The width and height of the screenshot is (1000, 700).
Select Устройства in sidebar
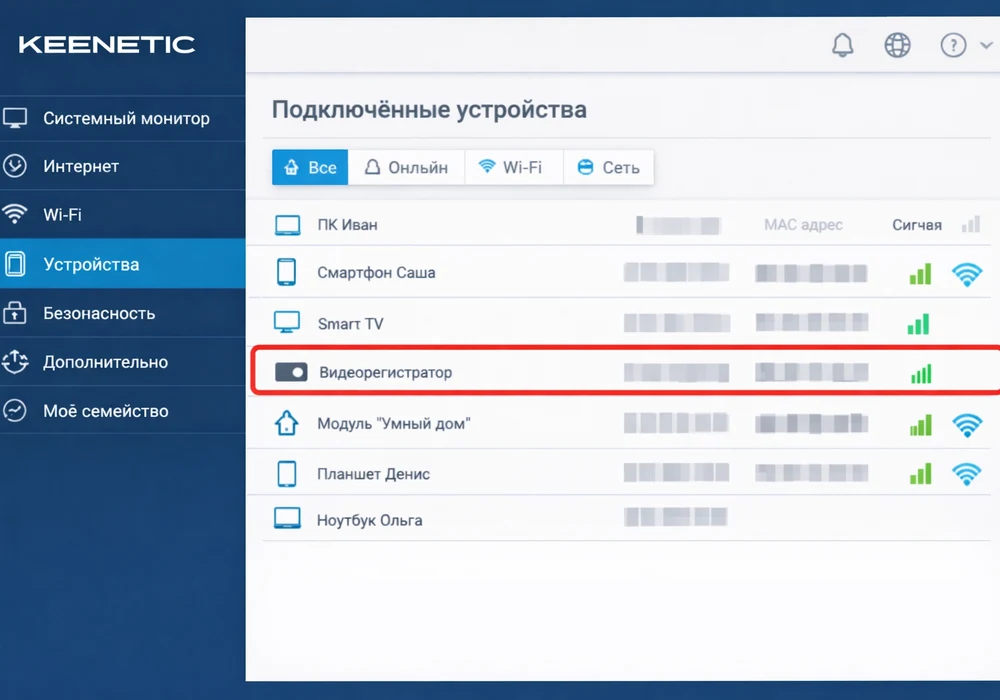pos(122,264)
